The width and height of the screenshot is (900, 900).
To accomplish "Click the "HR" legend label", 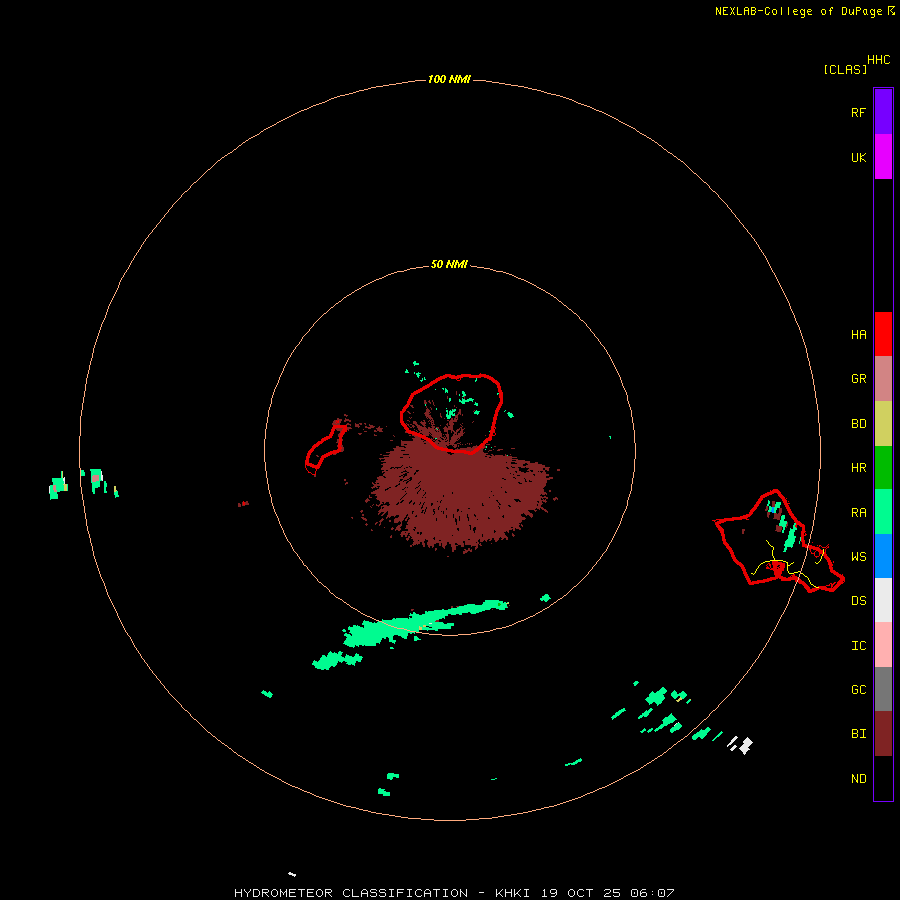I will (858, 468).
